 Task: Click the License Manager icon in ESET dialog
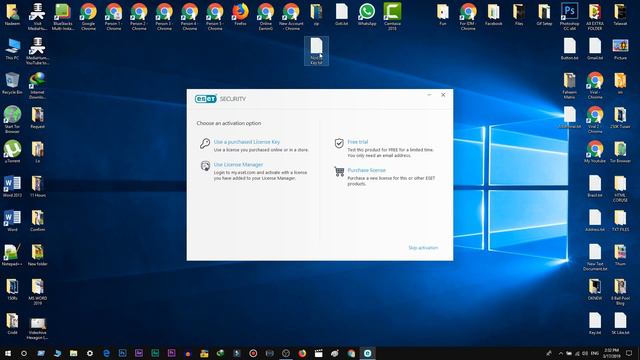click(205, 166)
